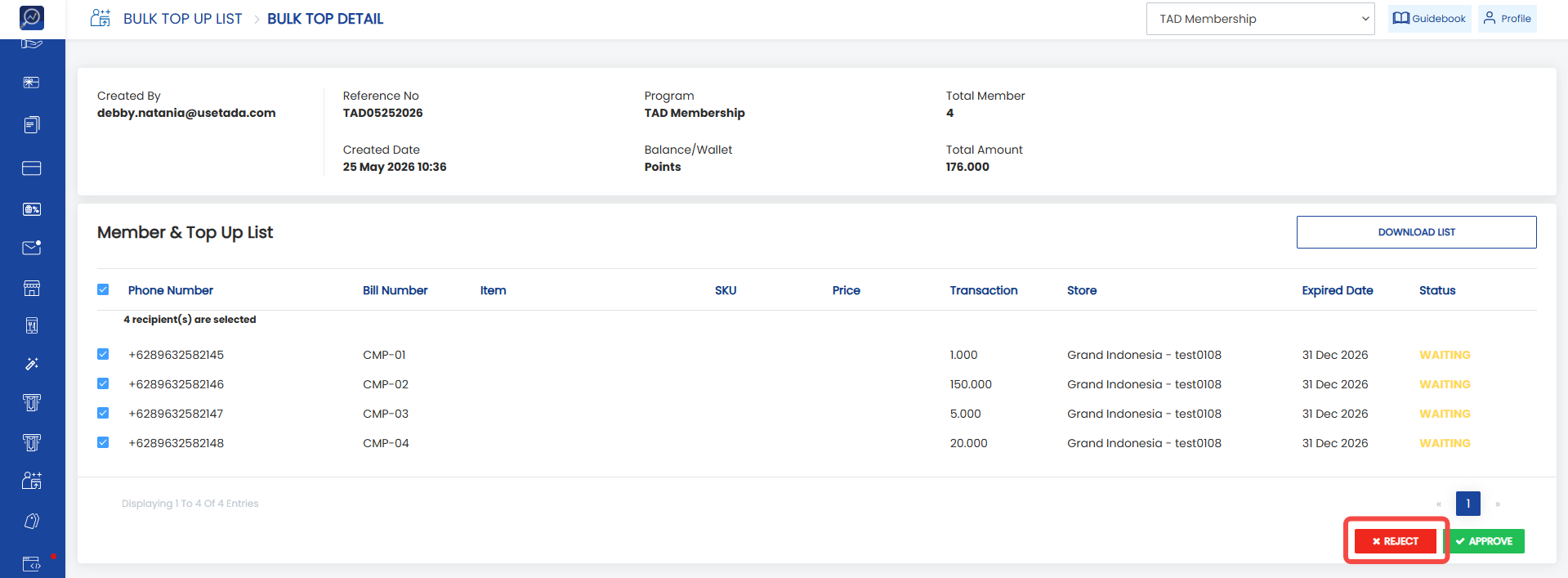
Task: Click the WAITING status for CMP-01
Action: [1445, 355]
